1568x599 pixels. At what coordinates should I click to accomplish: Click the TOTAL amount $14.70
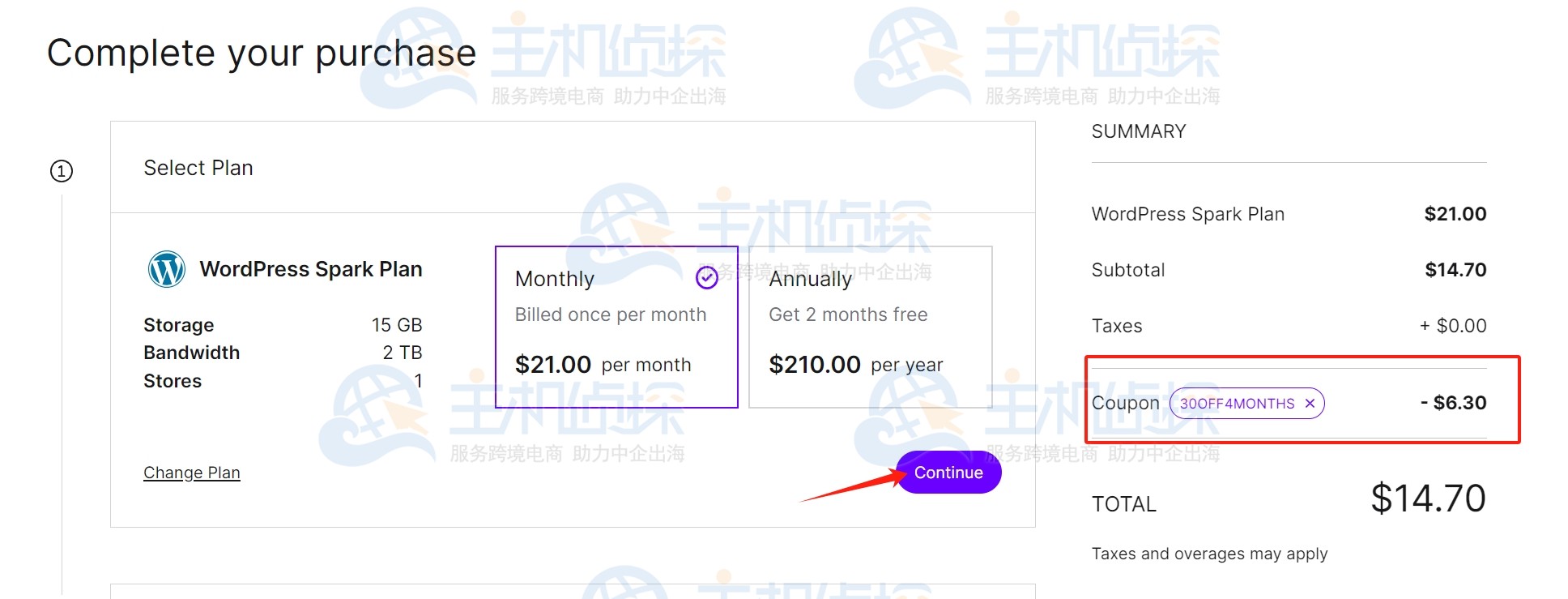coord(1427,498)
